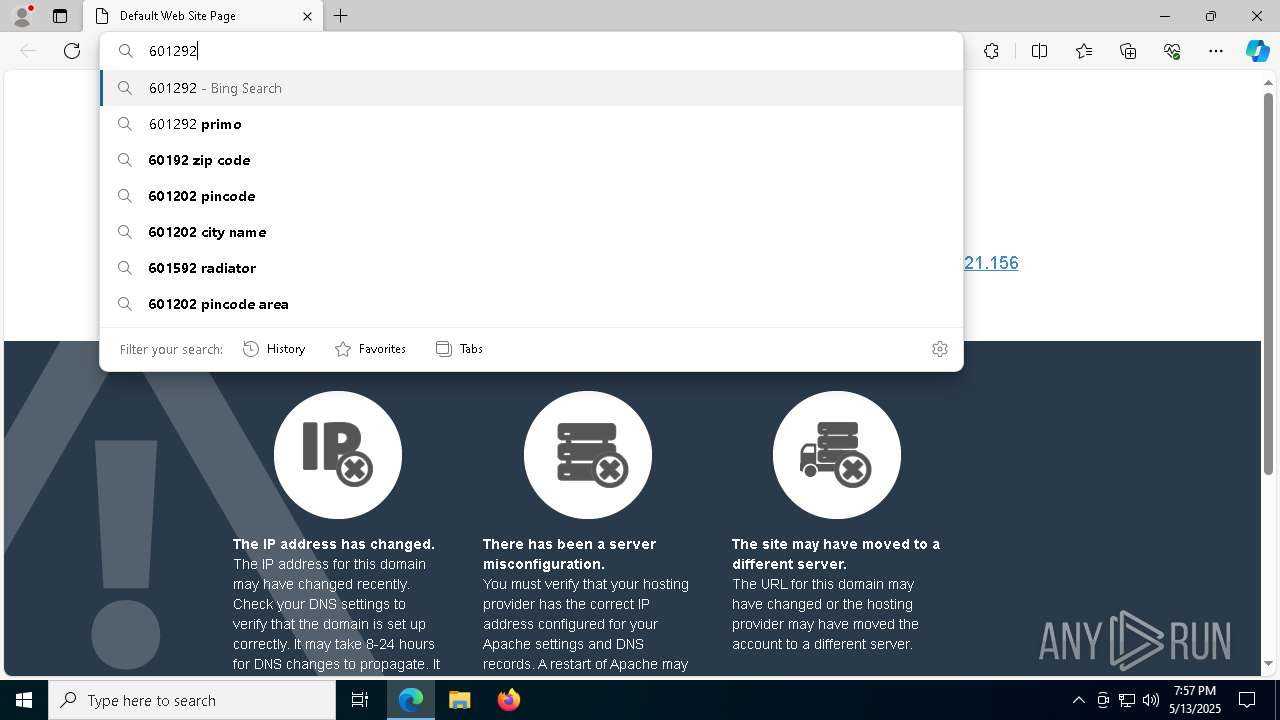Open search suggestion settings gear
The image size is (1280, 720).
point(939,349)
